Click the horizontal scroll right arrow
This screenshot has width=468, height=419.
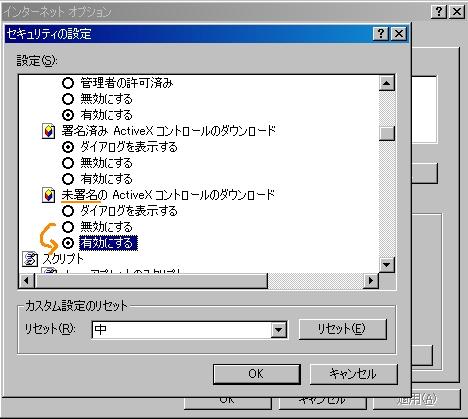click(371, 281)
